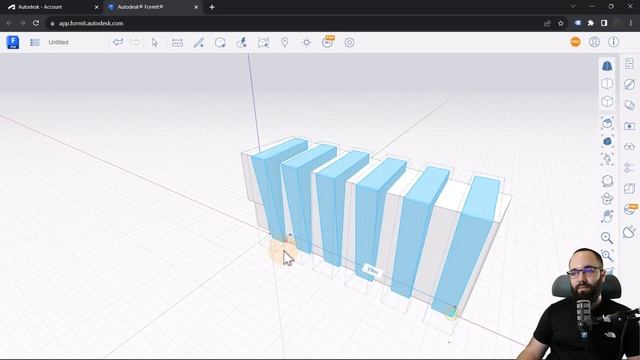Open the user account profile icon

[594, 42]
